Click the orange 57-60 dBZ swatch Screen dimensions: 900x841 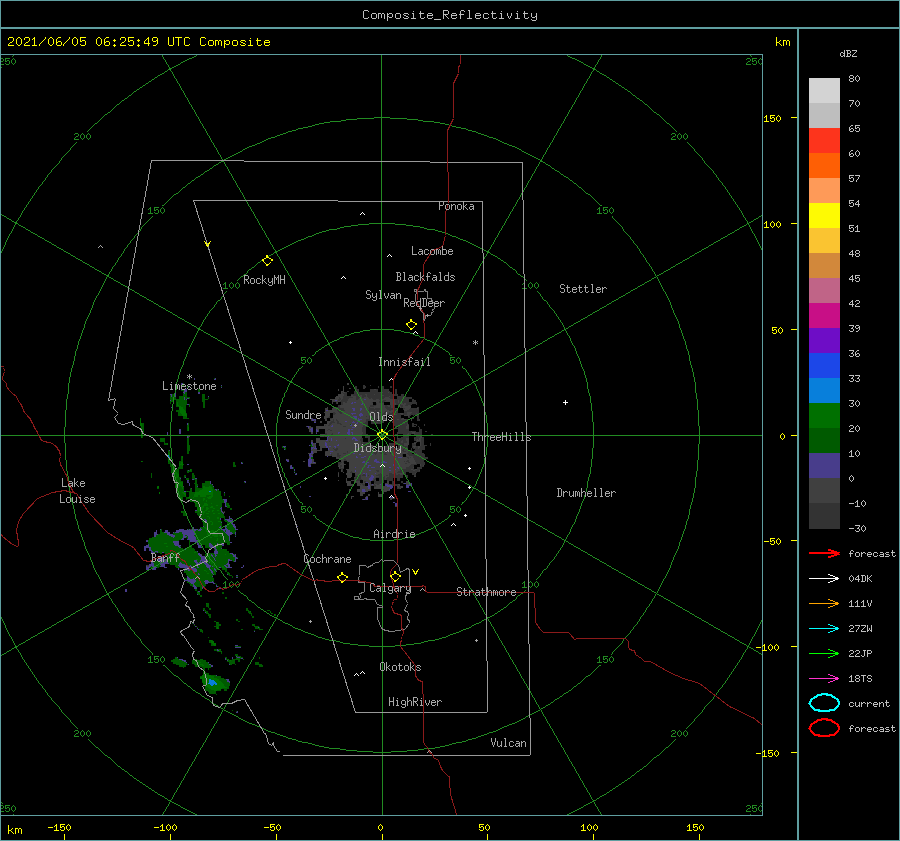point(824,165)
